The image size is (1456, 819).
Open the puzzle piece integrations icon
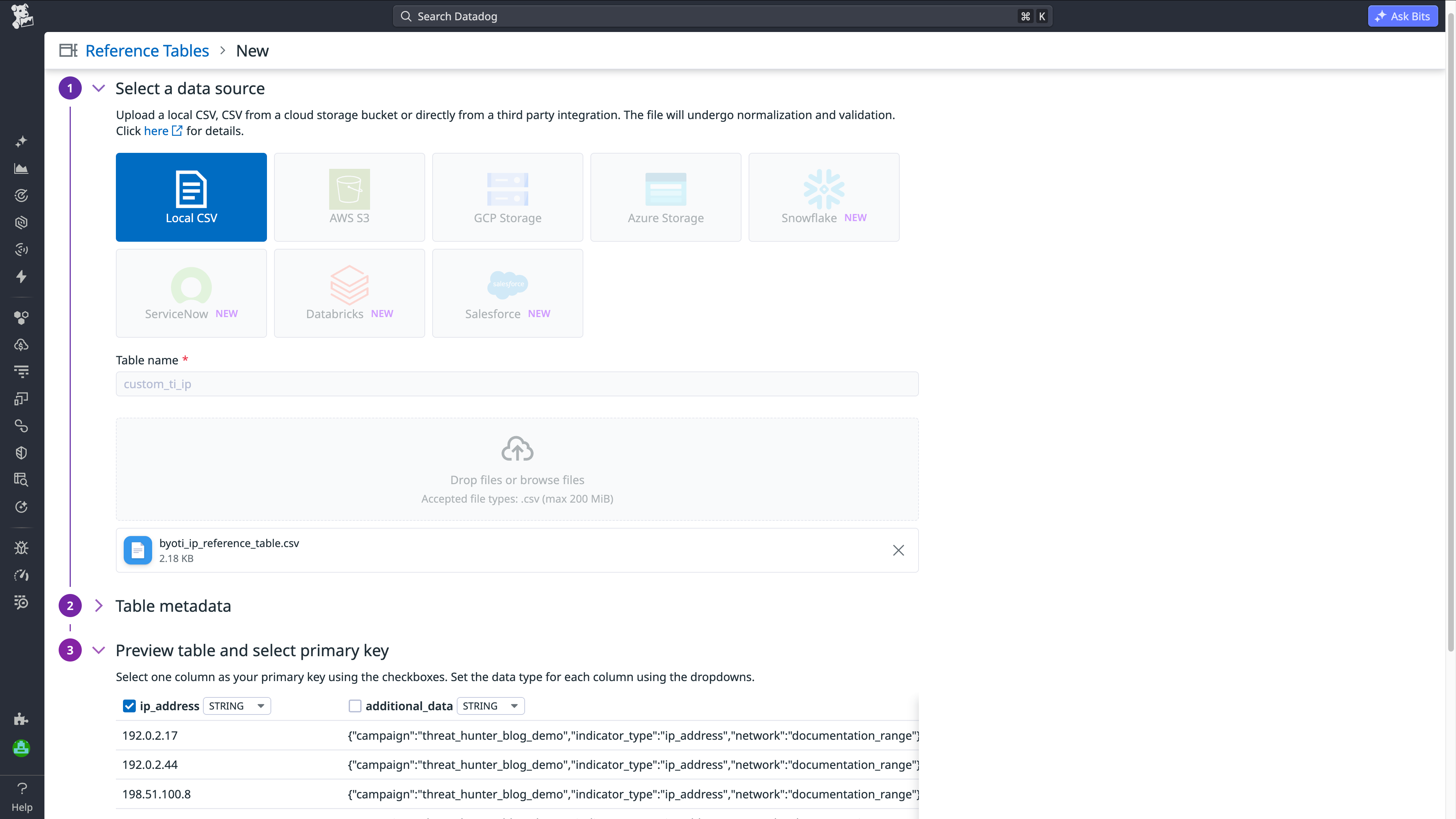pos(21,719)
